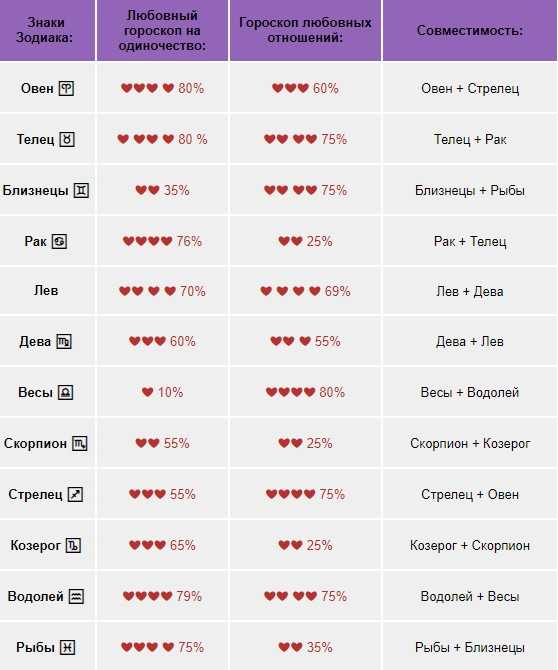Click the Aries zodiac symbol icon
The image size is (558, 670).
pos(66,88)
